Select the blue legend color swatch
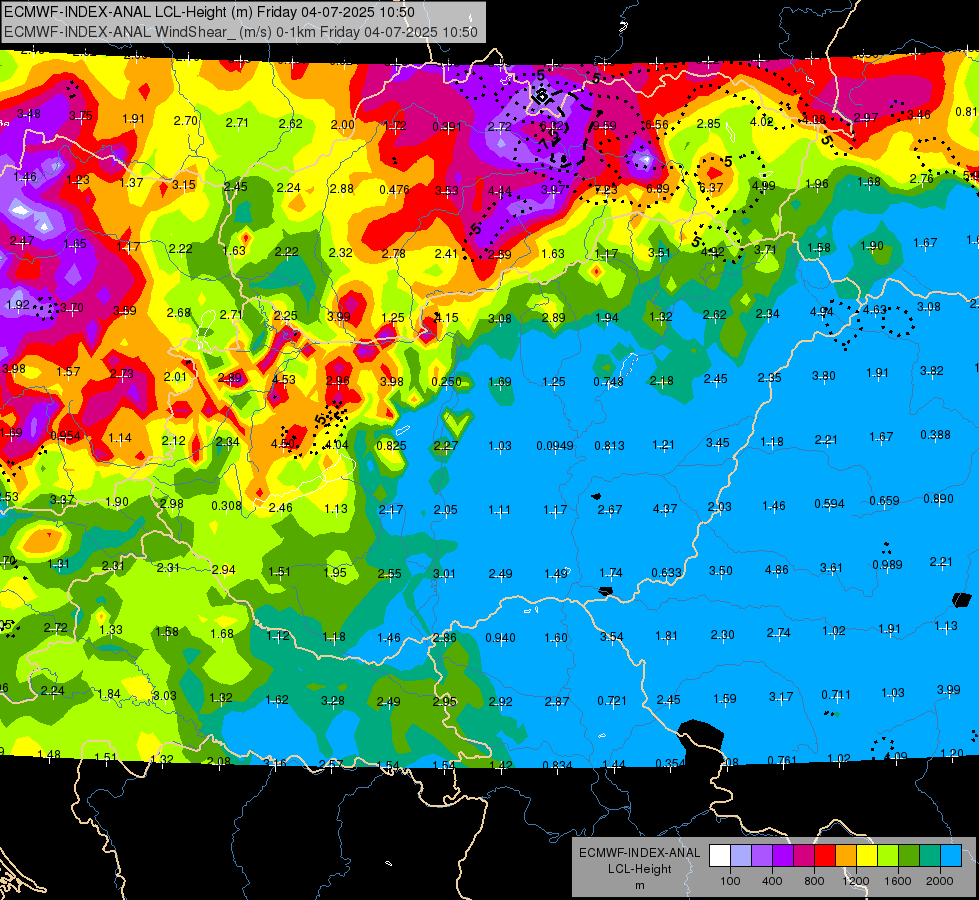This screenshot has width=979, height=900. point(951,855)
